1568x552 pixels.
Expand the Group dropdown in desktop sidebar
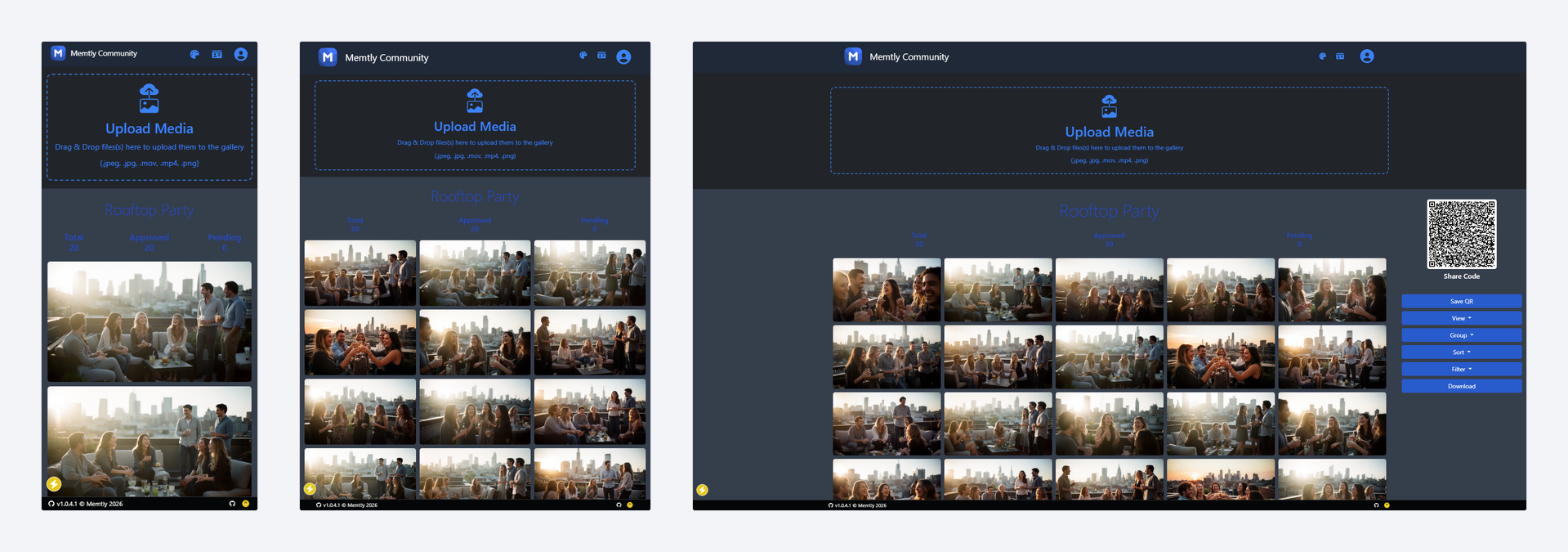coord(1461,335)
